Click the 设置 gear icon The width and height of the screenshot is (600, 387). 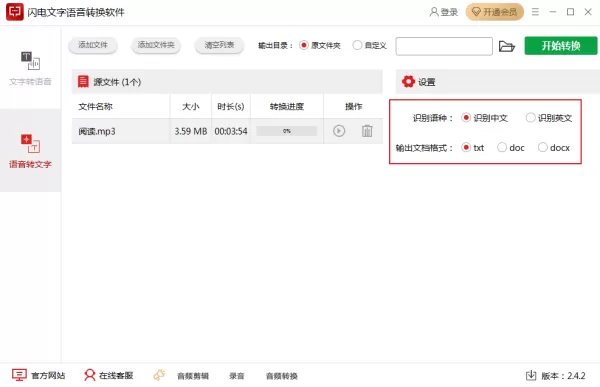[x=408, y=82]
